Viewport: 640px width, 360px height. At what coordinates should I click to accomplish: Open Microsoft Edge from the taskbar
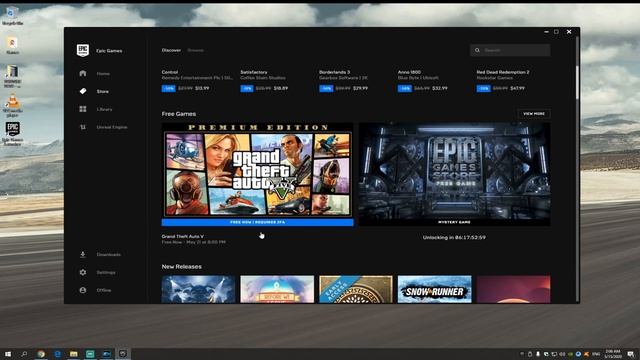click(57, 354)
